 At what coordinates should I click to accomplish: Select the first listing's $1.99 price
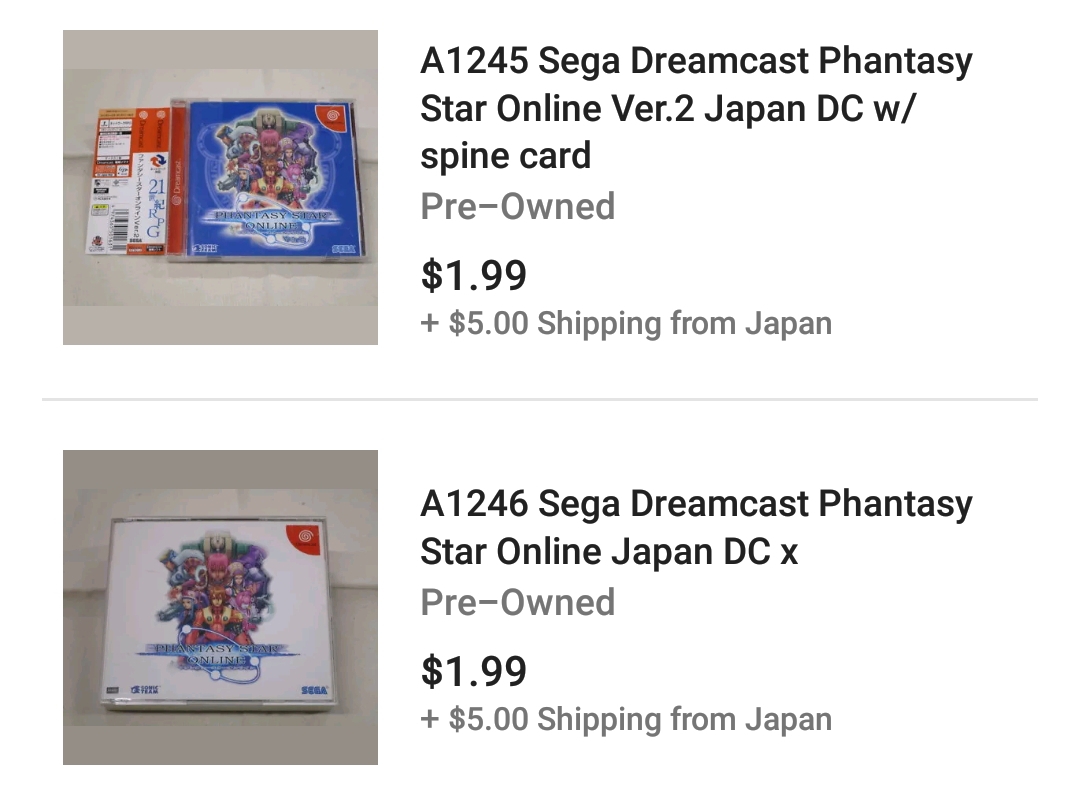(474, 275)
